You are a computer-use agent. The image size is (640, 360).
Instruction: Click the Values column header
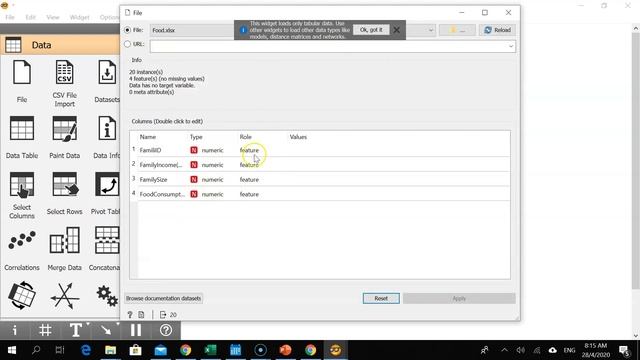pos(298,137)
